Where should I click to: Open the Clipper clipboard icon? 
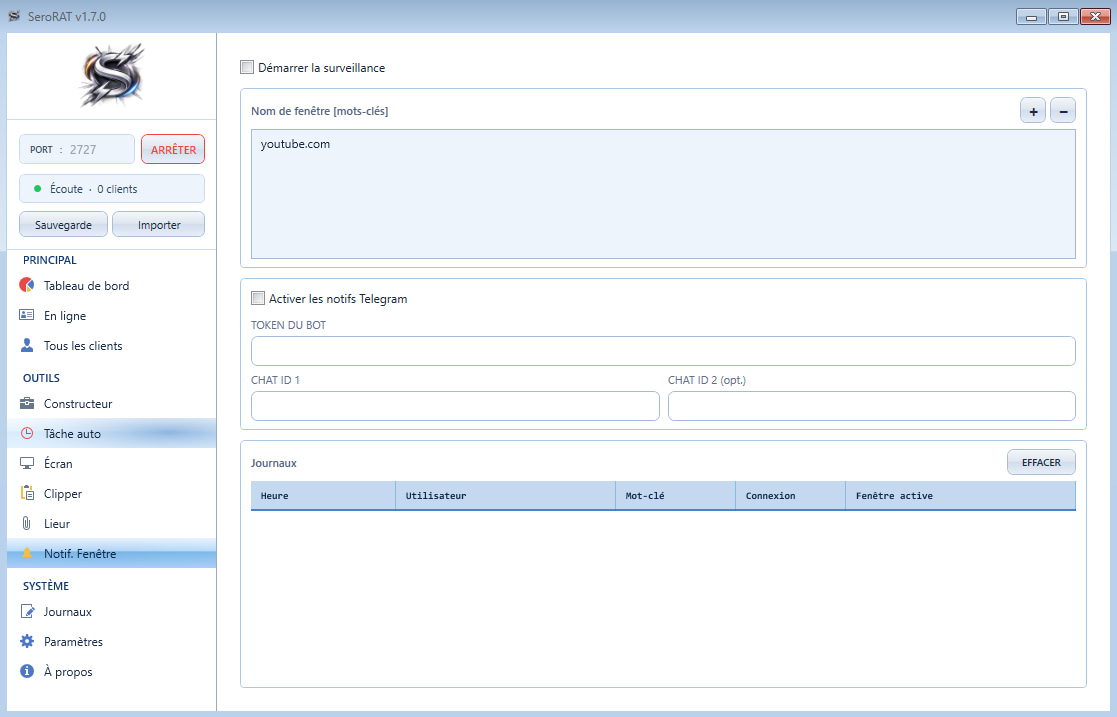27,493
